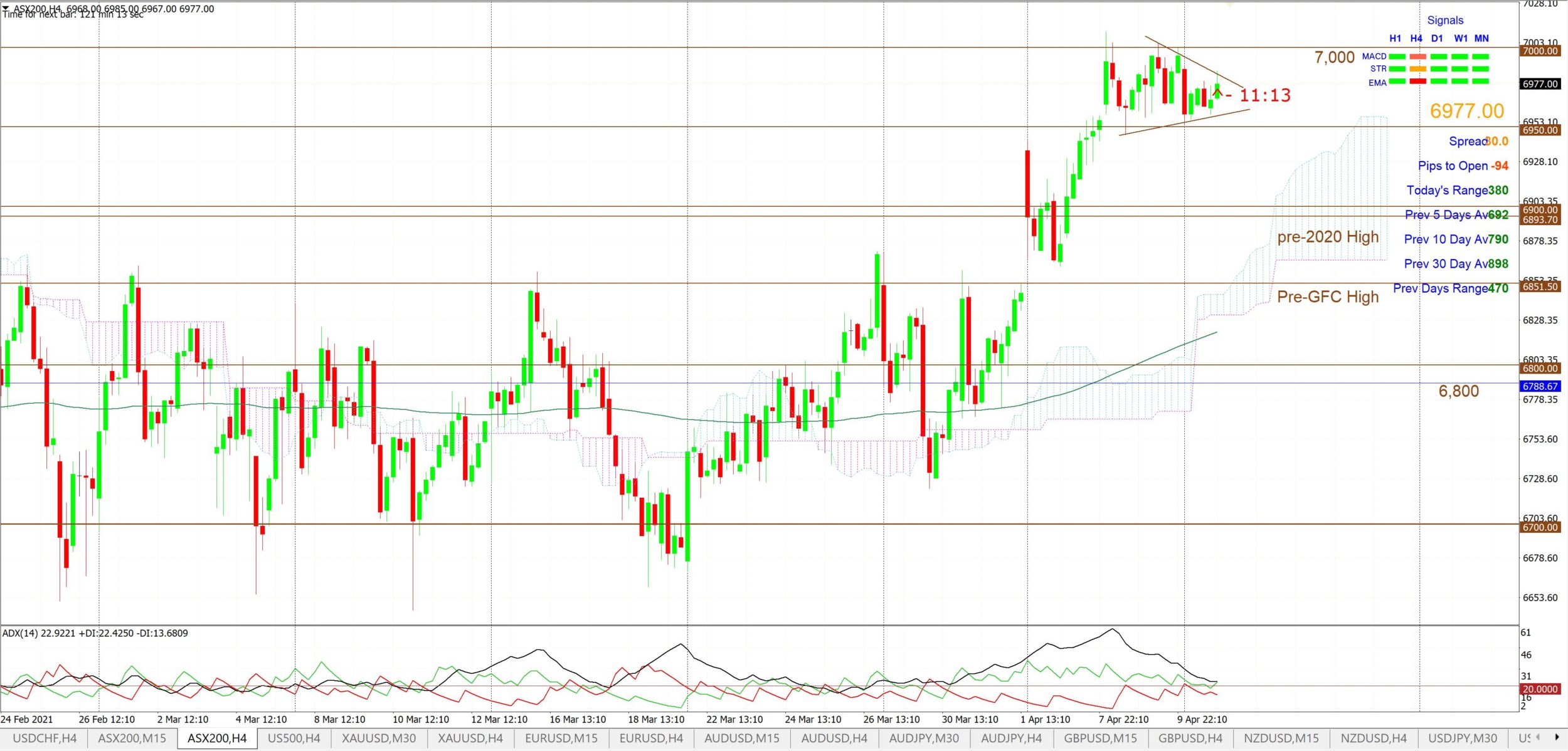
Task: Click the 6851.50 price axis tag
Action: tap(1540, 286)
